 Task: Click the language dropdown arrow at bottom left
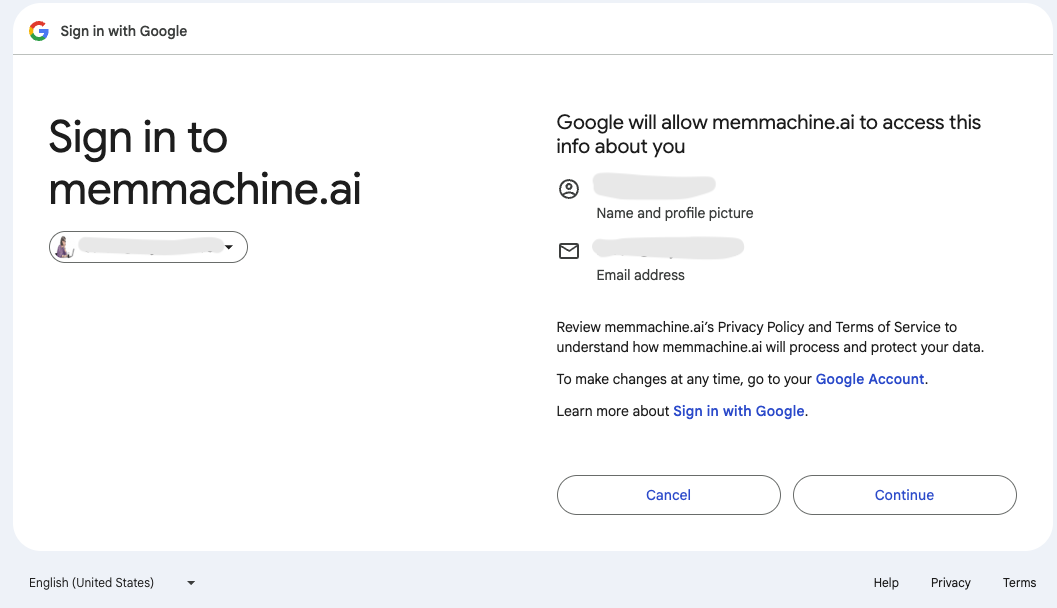point(190,583)
